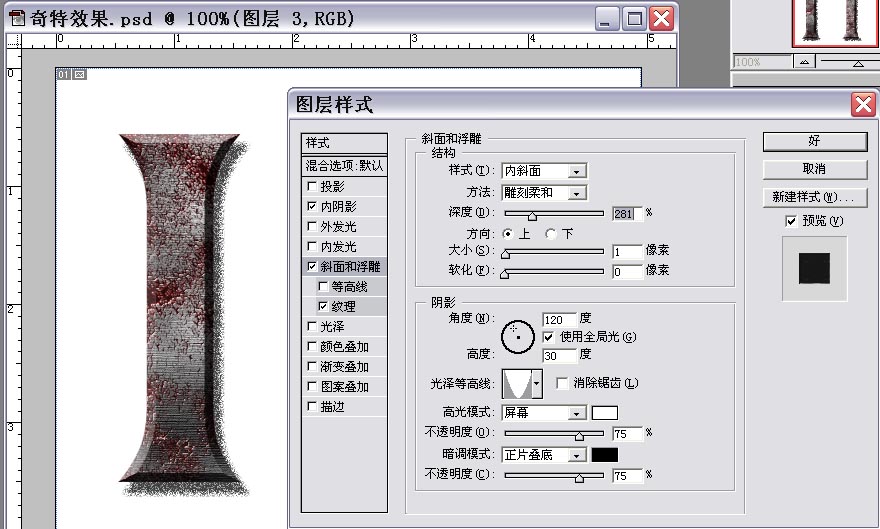Click the shadow opacity slider handle
The image size is (880, 529).
coord(579,478)
